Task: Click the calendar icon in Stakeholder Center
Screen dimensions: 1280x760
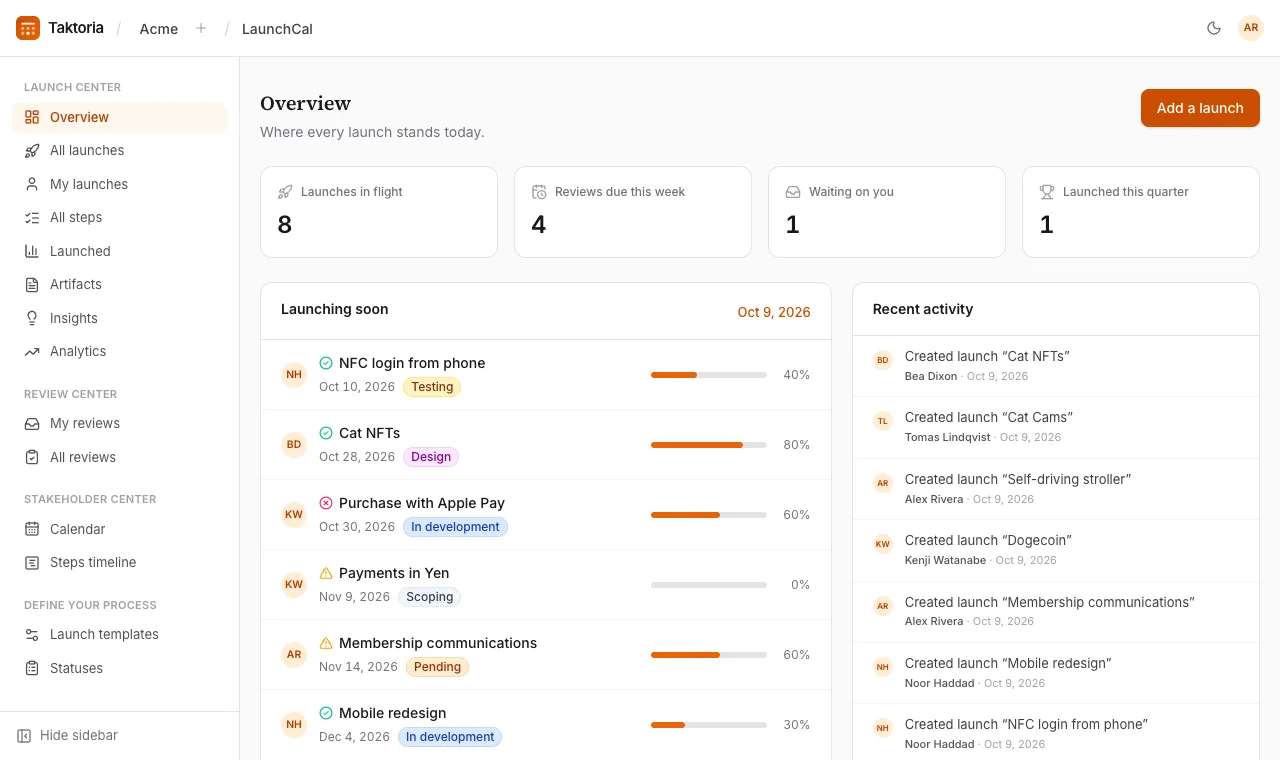Action: pyautogui.click(x=32, y=529)
